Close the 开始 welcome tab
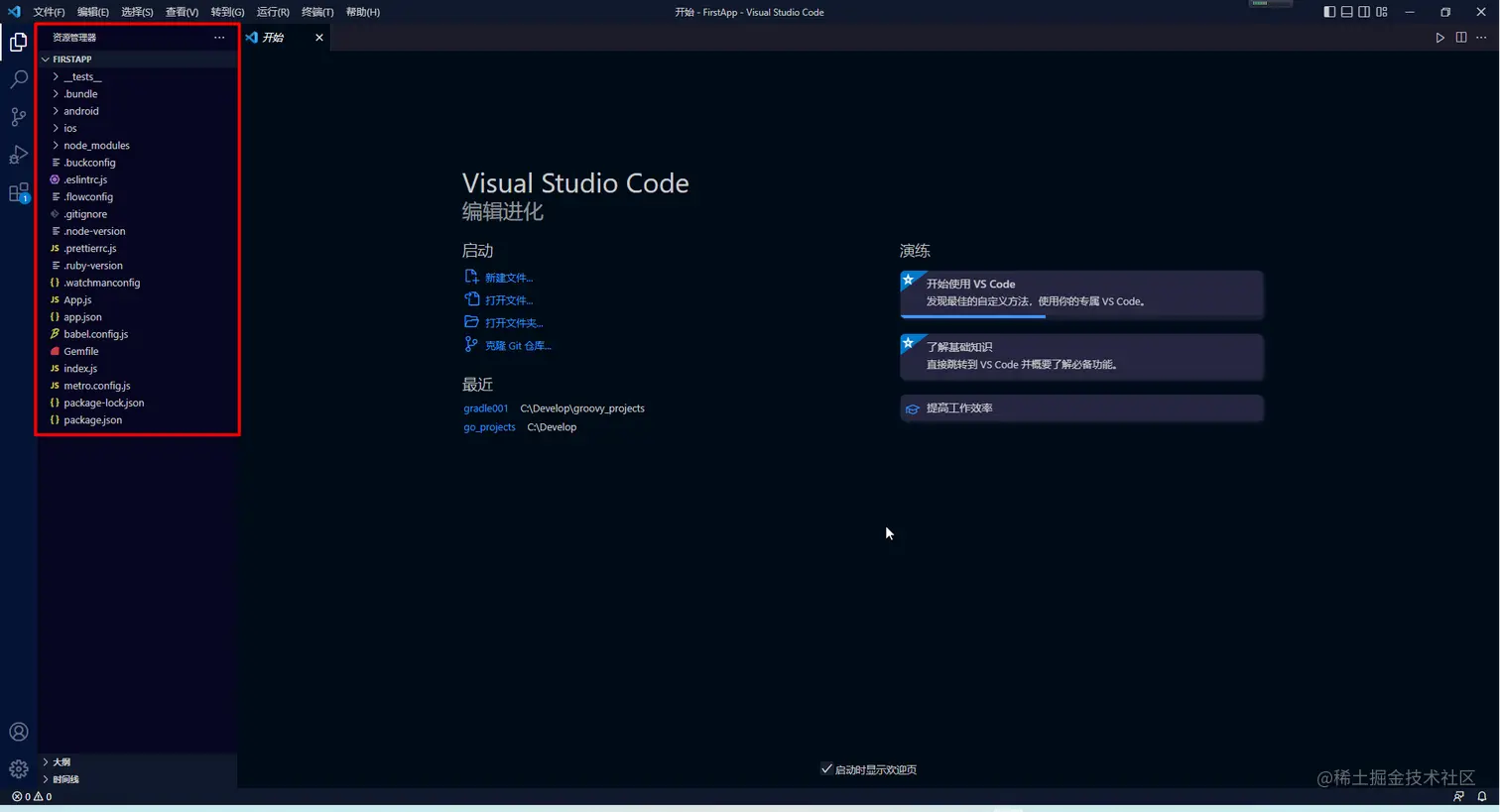This screenshot has height=812, width=1500. (319, 38)
